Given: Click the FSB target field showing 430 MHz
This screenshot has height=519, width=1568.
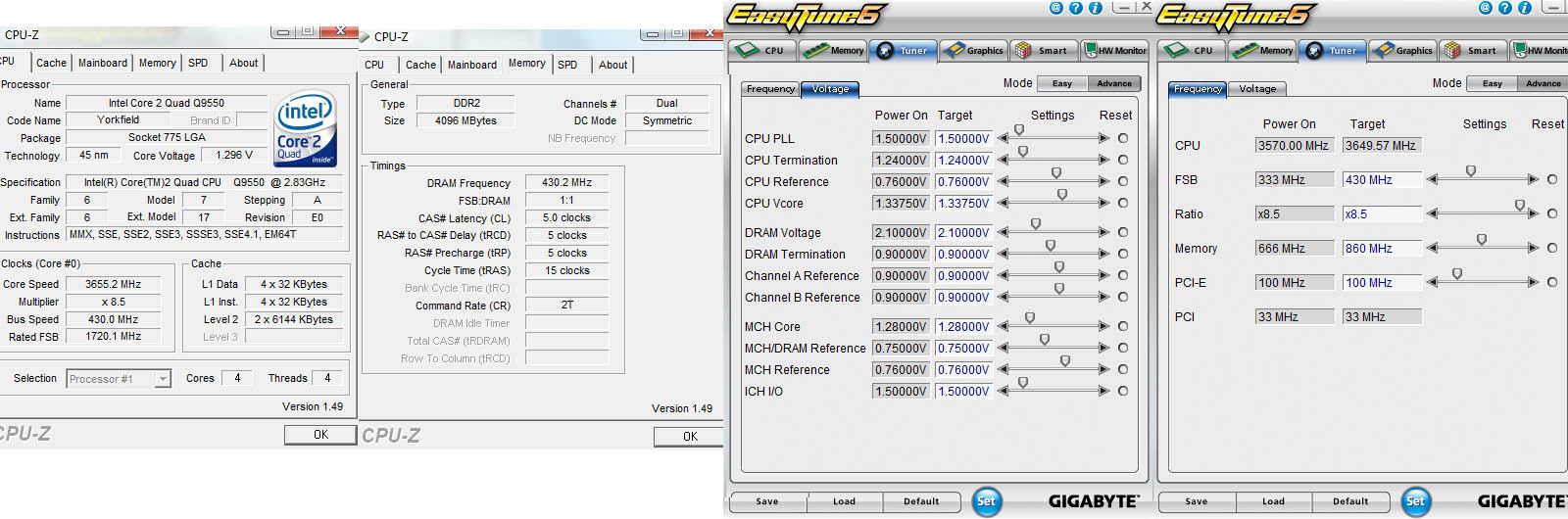Looking at the screenshot, I should [x=1382, y=180].
